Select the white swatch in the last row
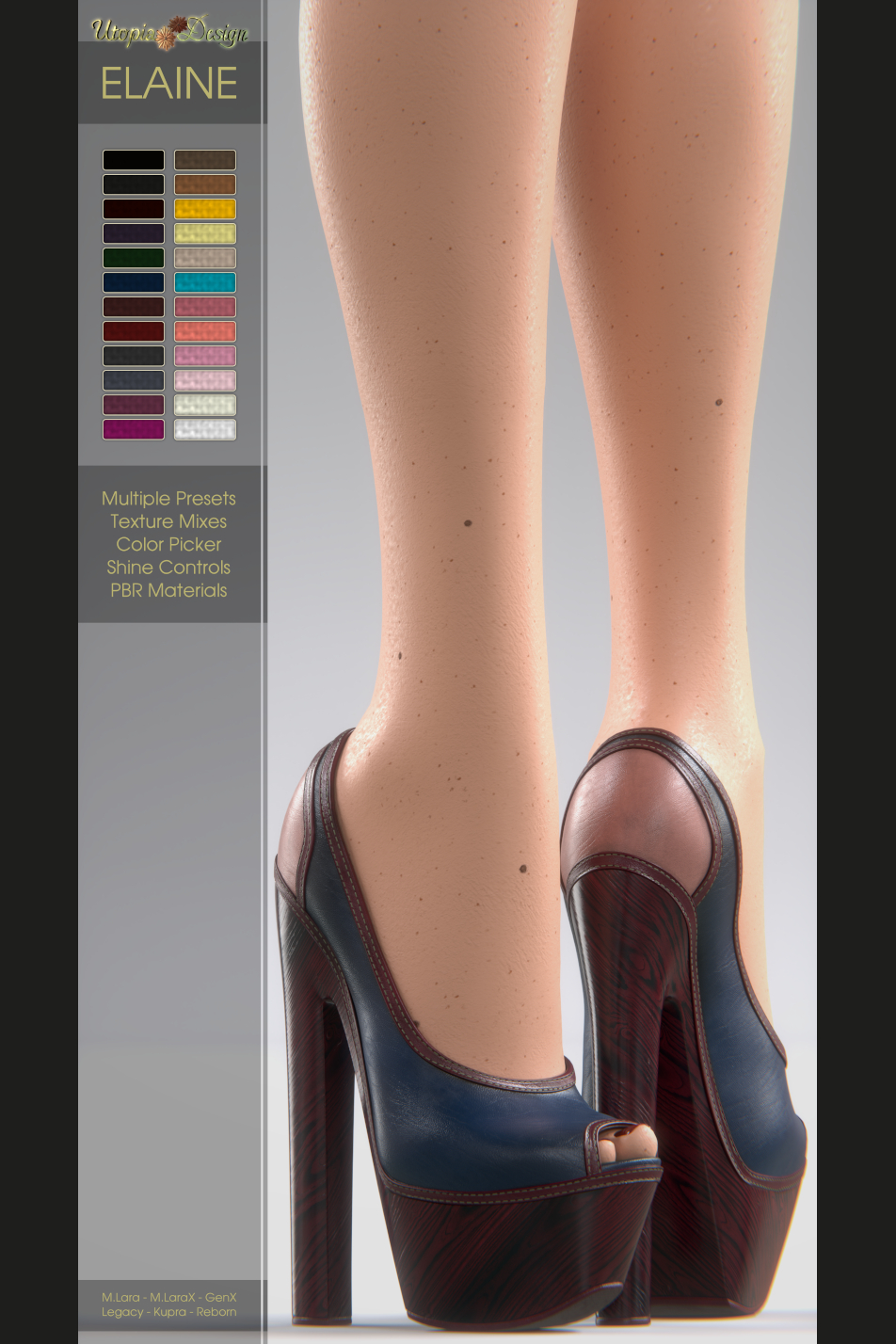896x1344 pixels. point(205,429)
